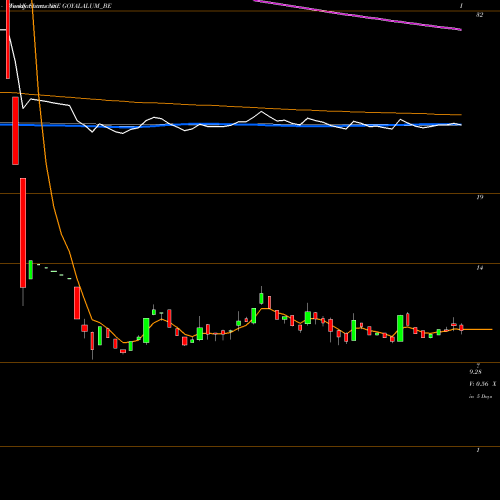Click the 9.28 current price value

[475, 372]
